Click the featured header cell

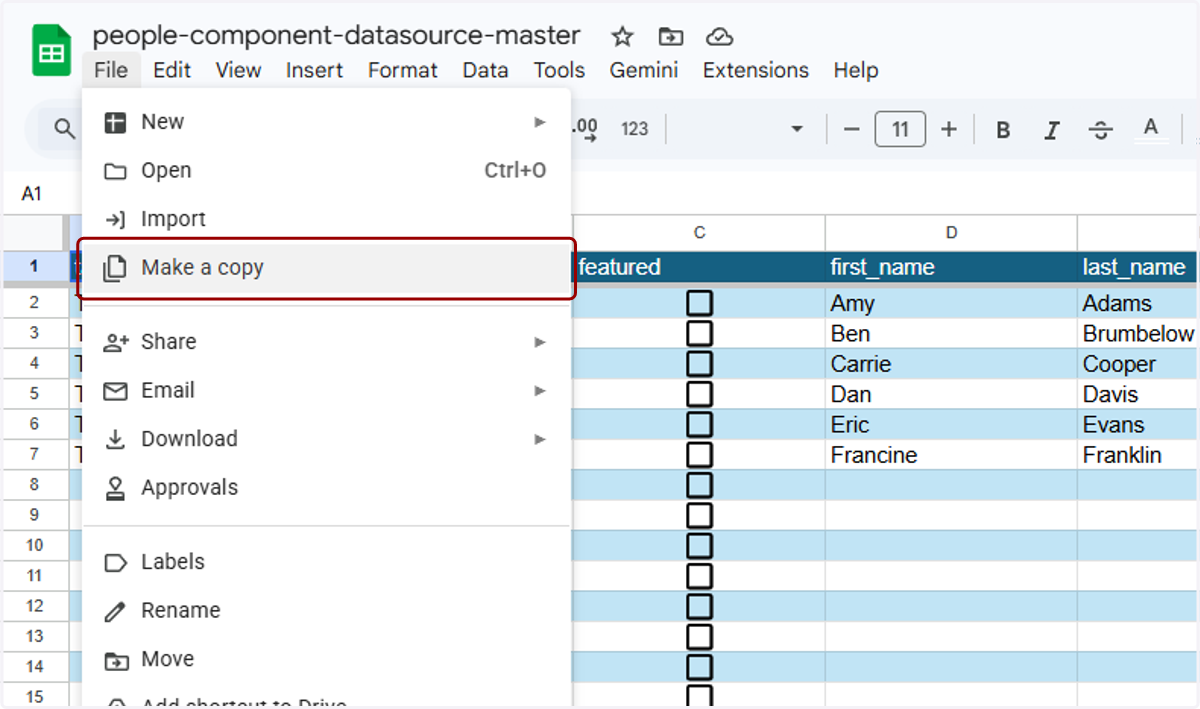point(699,267)
